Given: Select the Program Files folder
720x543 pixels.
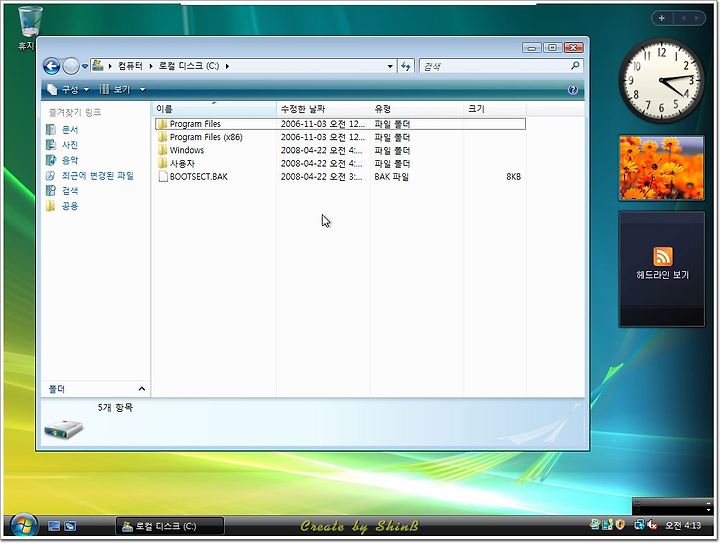Looking at the screenshot, I should (x=340, y=124).
